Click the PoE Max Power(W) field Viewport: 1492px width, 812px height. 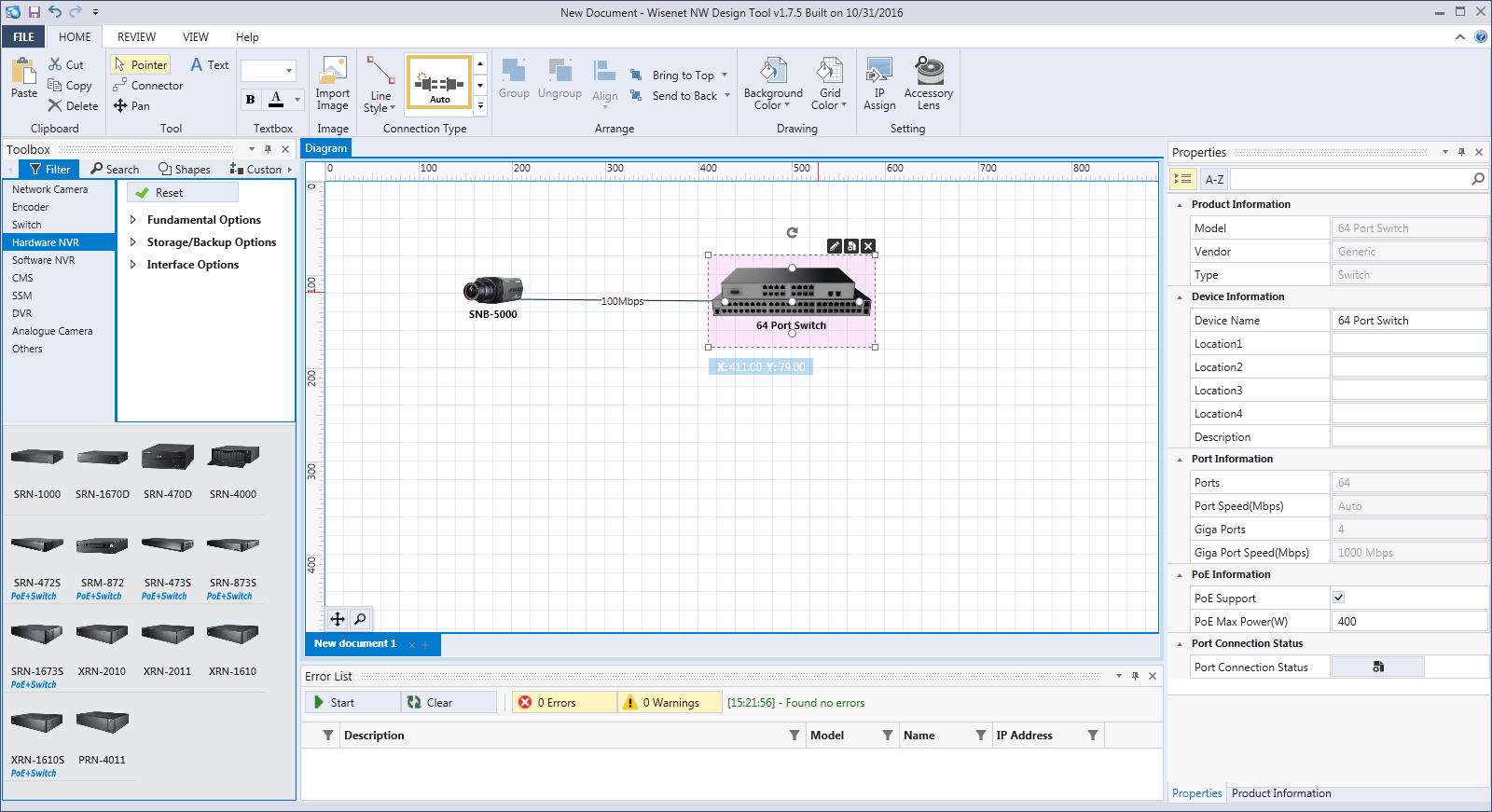1409,622
